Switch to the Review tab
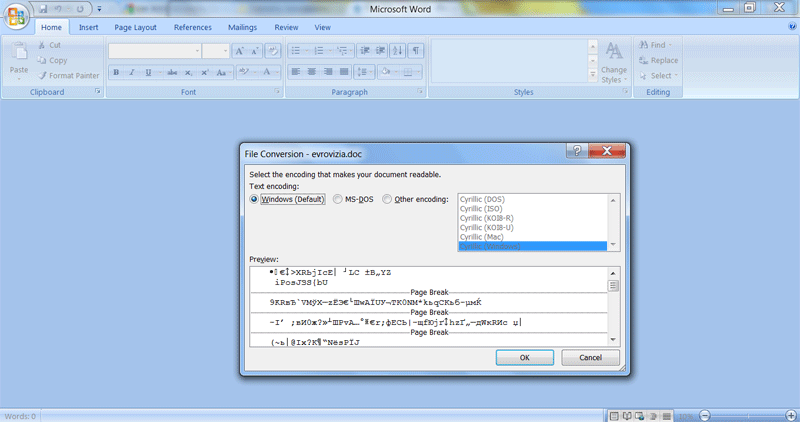 point(286,28)
